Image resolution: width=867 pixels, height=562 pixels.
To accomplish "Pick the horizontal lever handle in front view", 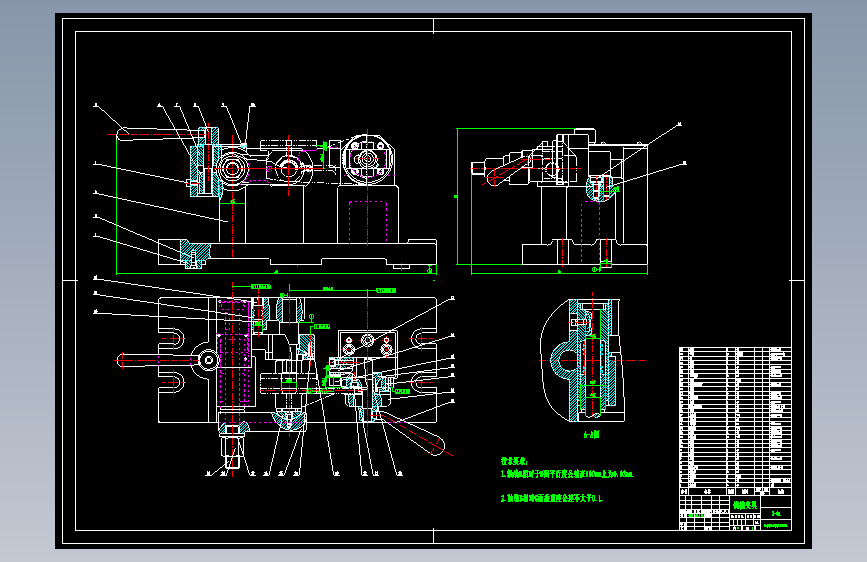I will (x=159, y=133).
